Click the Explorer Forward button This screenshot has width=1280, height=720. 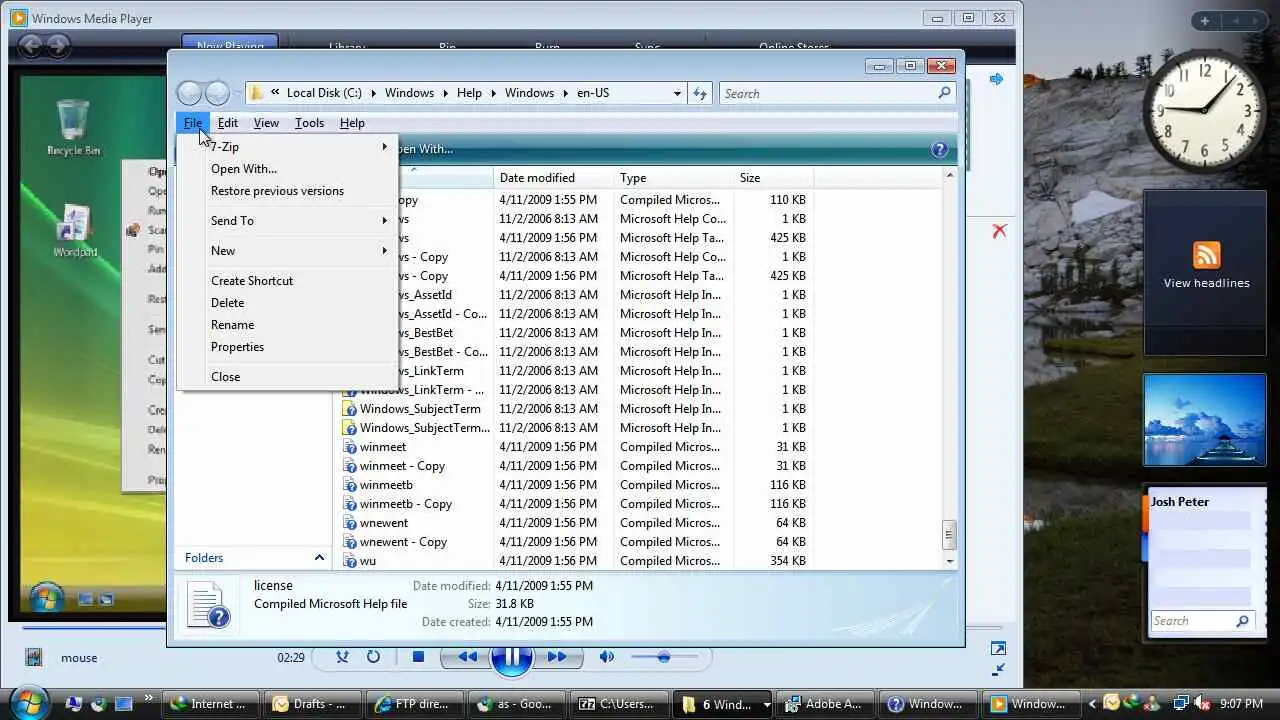click(x=217, y=93)
